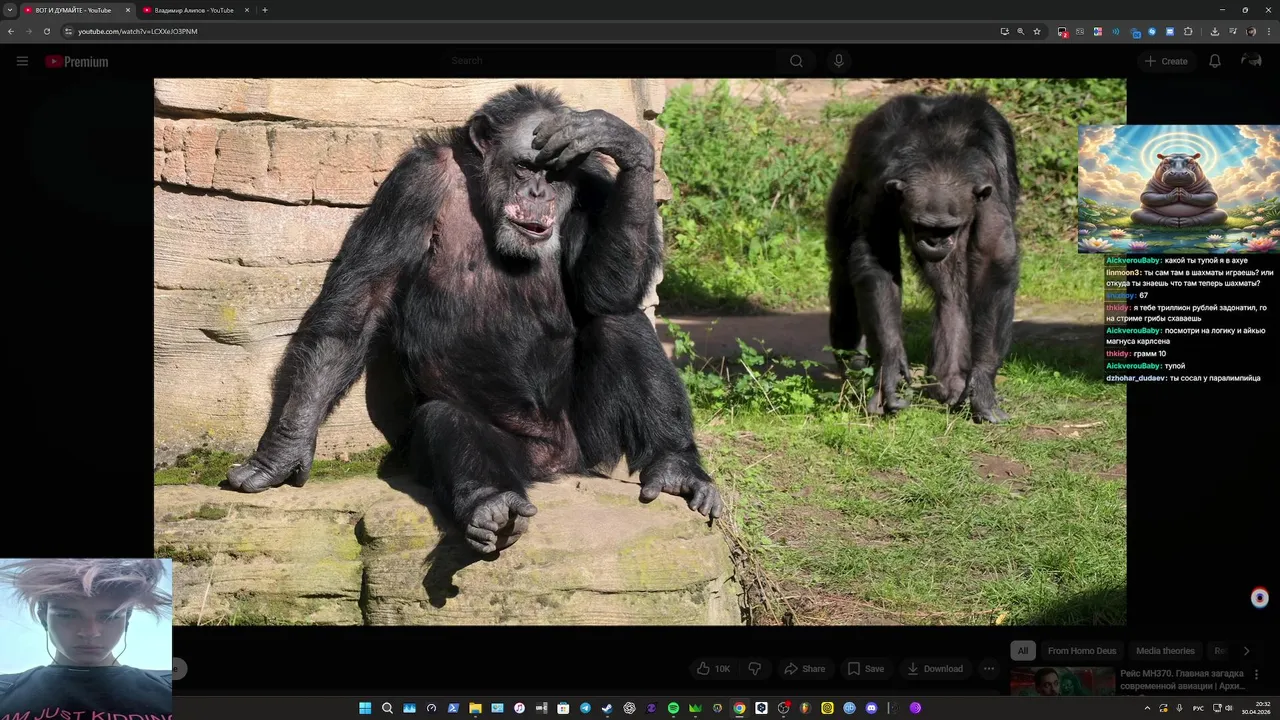Open Chrome media controls icon
Image resolution: width=1280 pixels, height=720 pixels.
(1233, 31)
